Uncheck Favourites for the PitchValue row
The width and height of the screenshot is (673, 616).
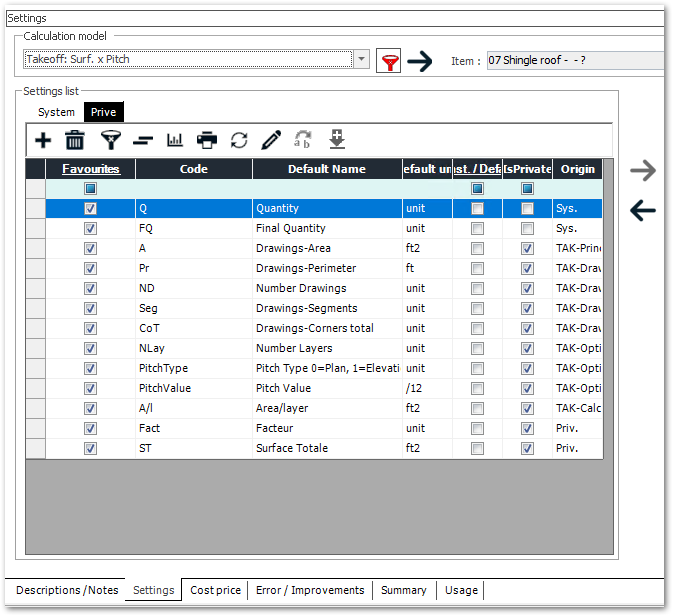pyautogui.click(x=91, y=389)
